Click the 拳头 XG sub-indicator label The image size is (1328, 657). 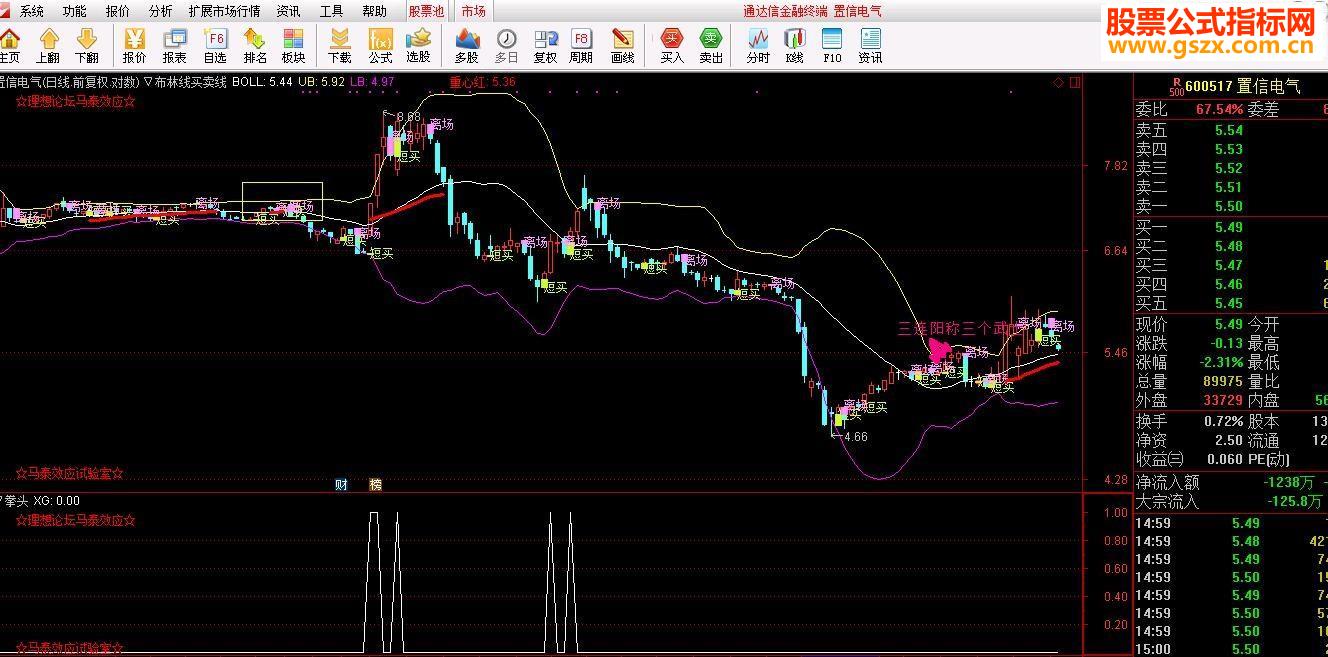[40, 500]
